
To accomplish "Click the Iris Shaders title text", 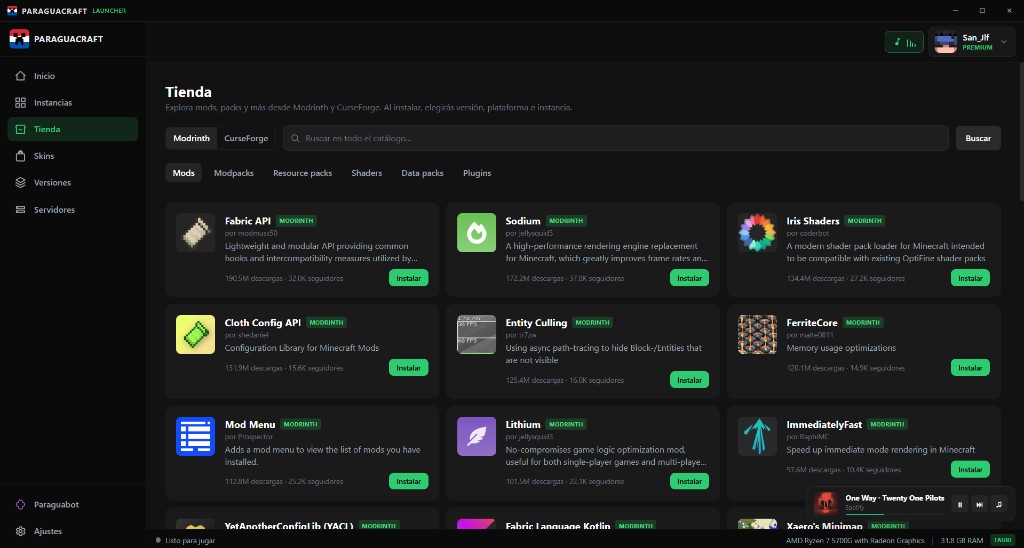I will click(x=812, y=221).
